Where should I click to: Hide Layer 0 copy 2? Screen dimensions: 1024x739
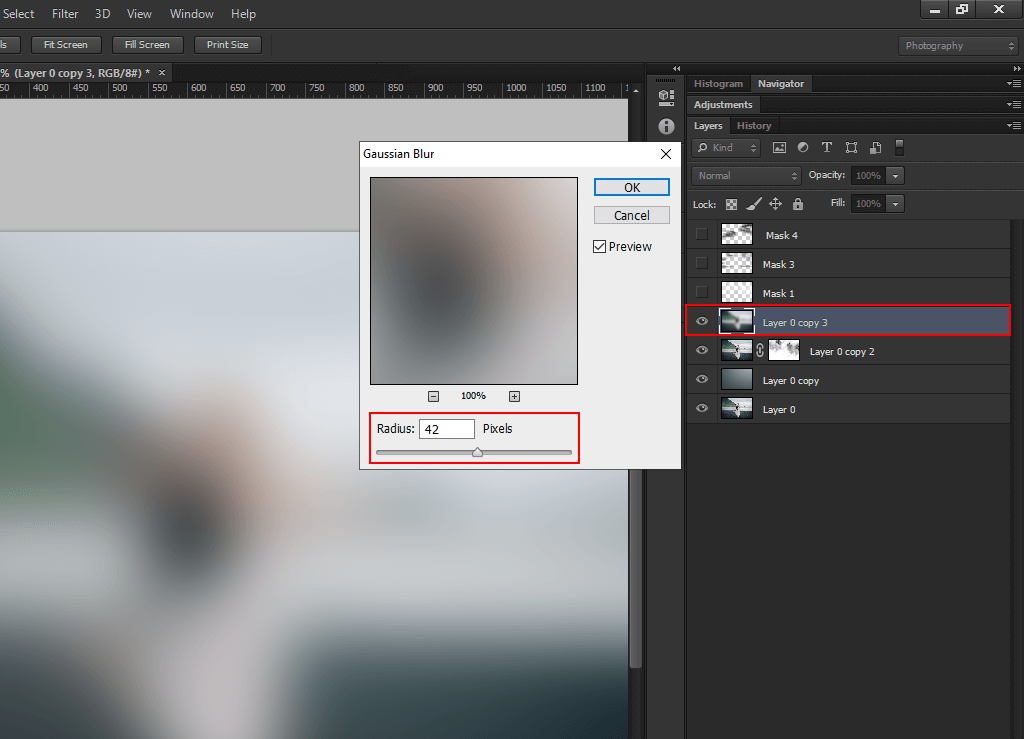coord(702,351)
